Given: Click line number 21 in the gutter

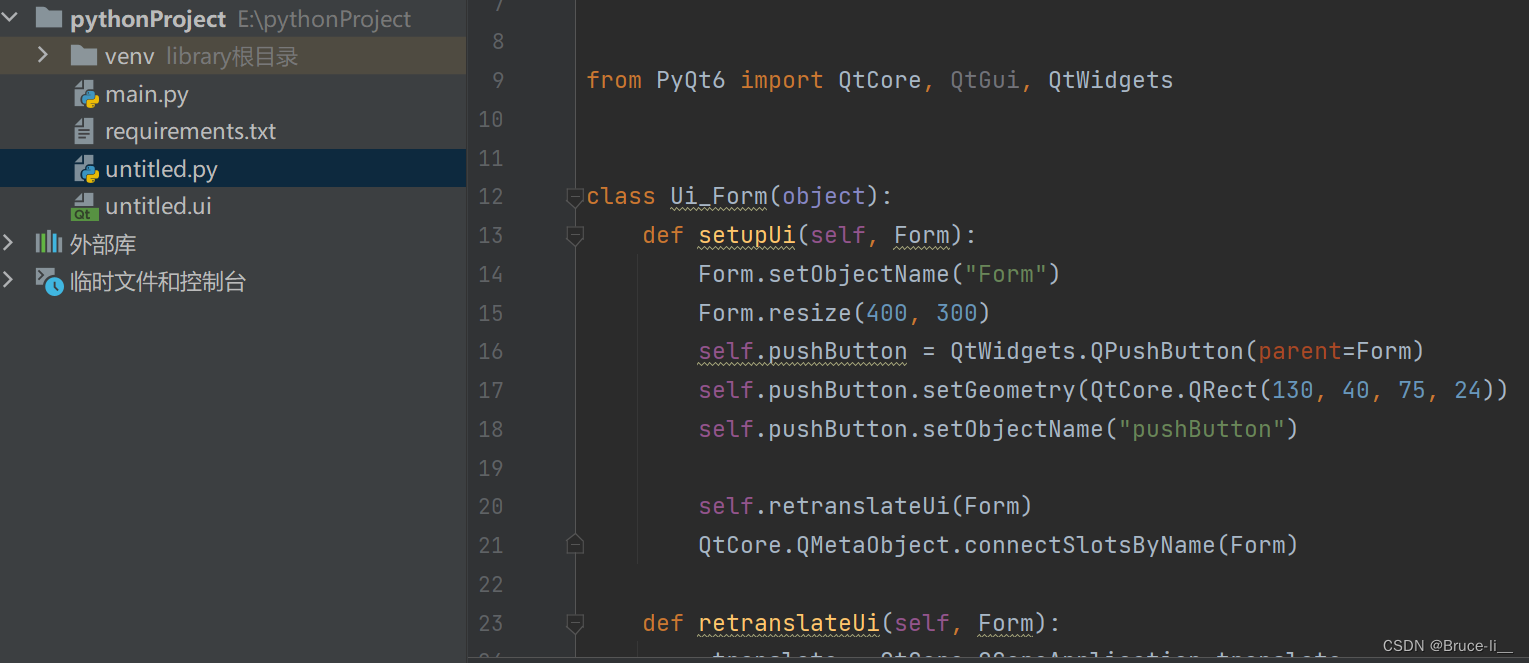Looking at the screenshot, I should [x=490, y=545].
